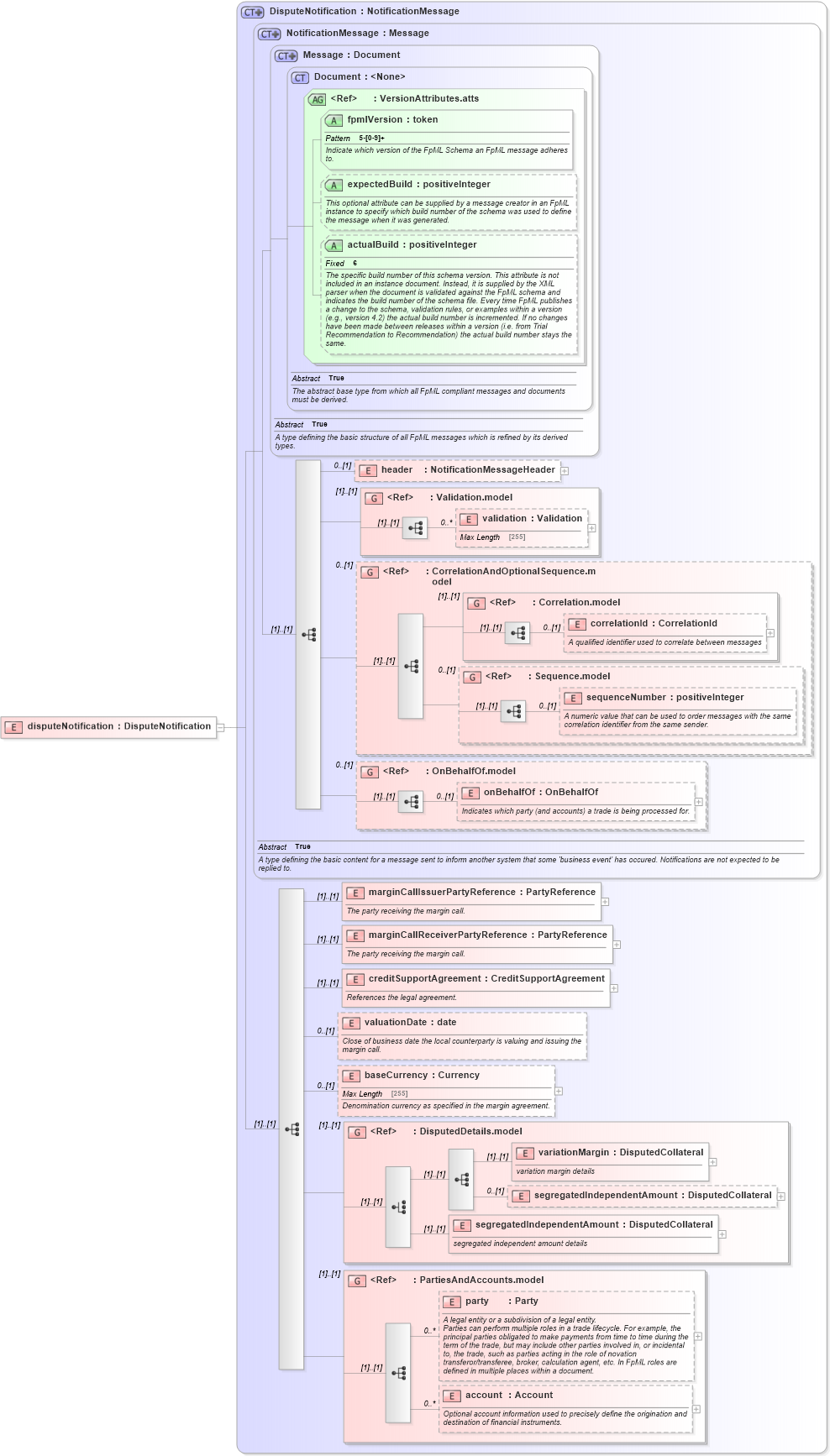Click the G group icon of PartiesAndAccounts.model
The width and height of the screenshot is (830, 1456).
point(357,1281)
